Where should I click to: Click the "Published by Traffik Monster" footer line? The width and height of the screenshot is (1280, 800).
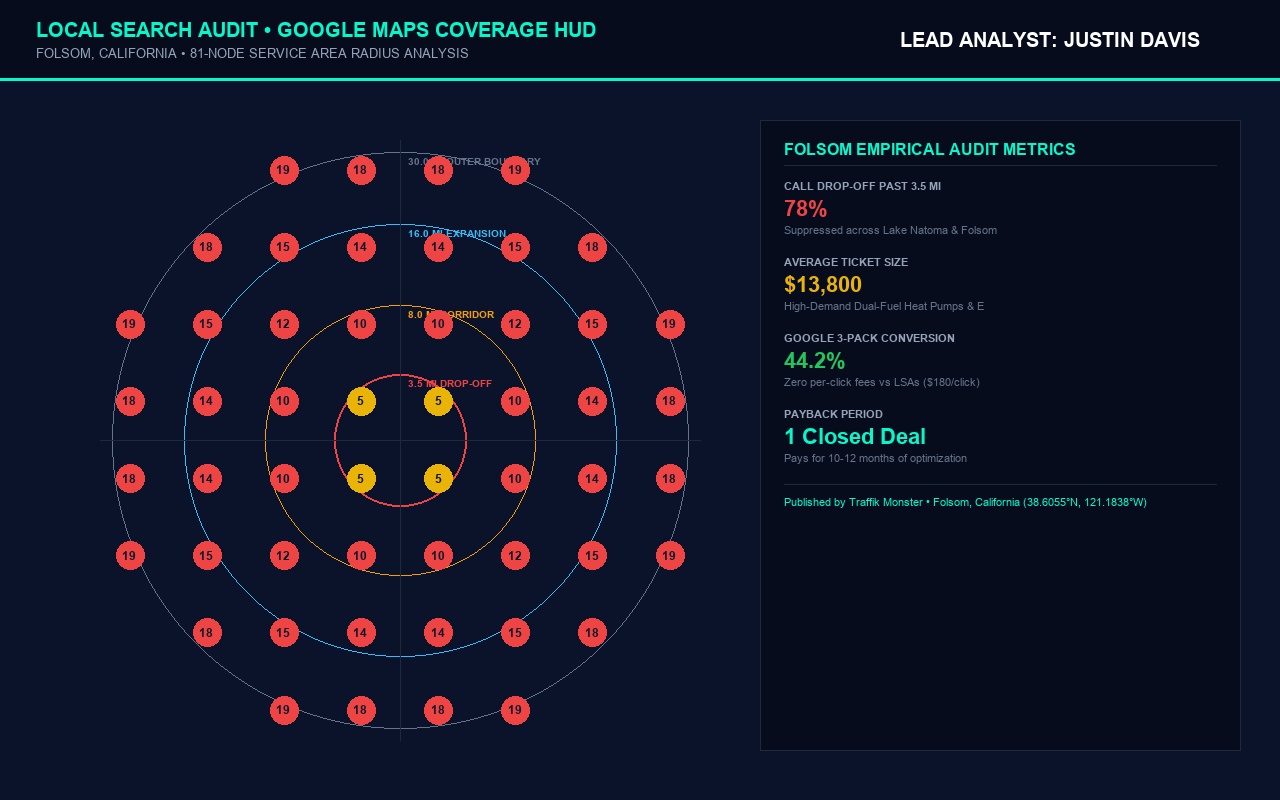(965, 502)
